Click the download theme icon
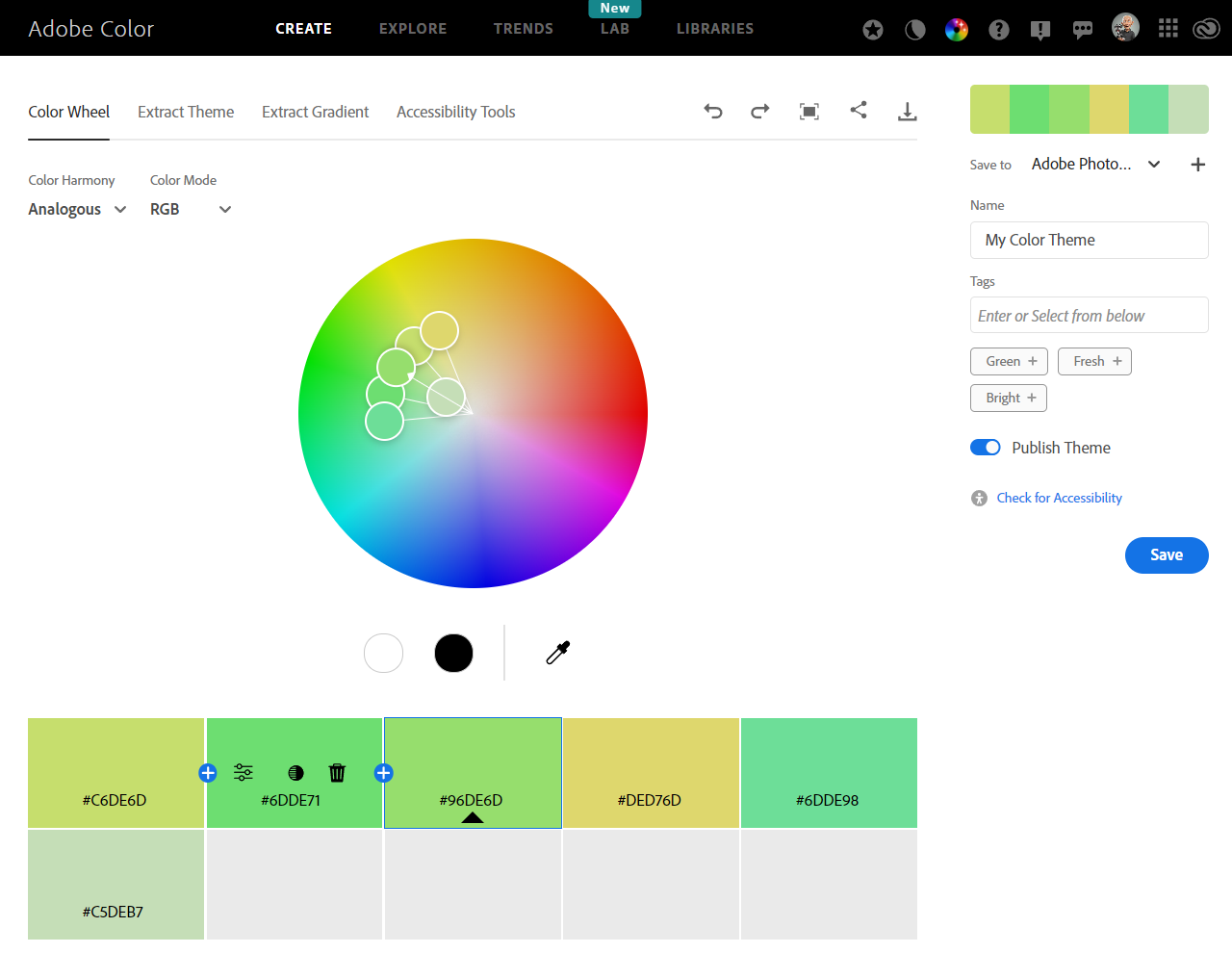1232x979 pixels. pos(907,112)
